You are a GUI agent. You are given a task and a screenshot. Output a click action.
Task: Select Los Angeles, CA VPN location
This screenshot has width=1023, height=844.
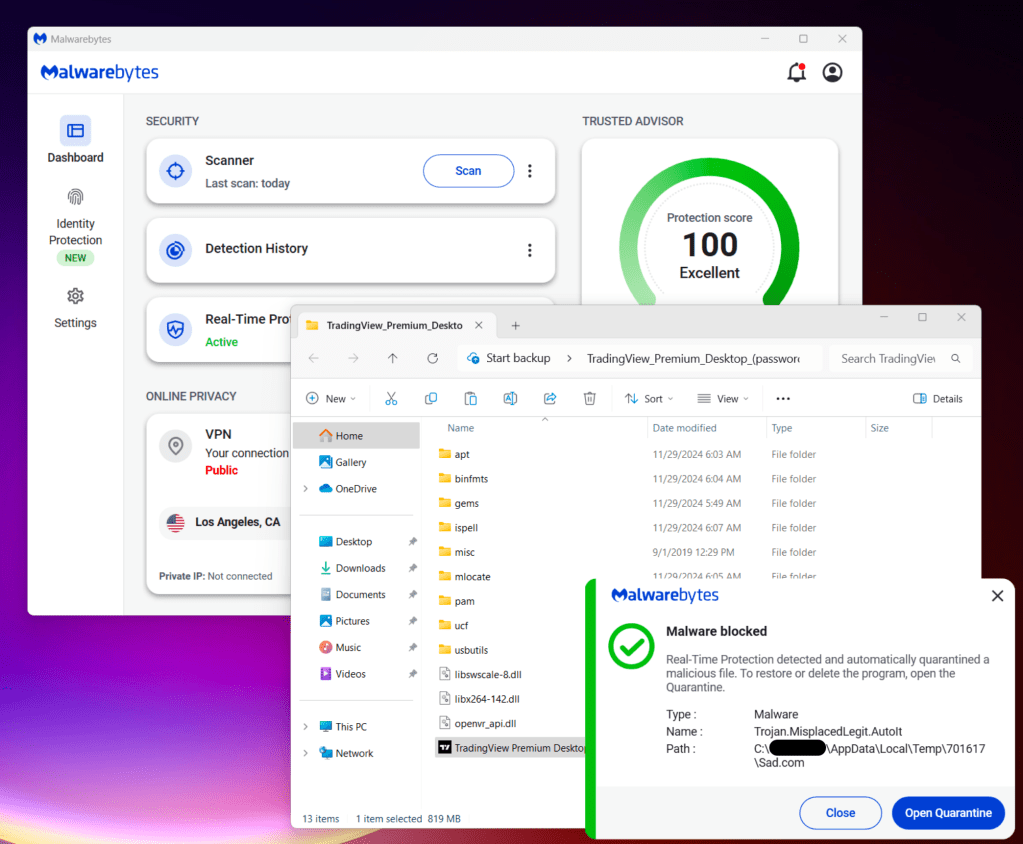click(225, 522)
